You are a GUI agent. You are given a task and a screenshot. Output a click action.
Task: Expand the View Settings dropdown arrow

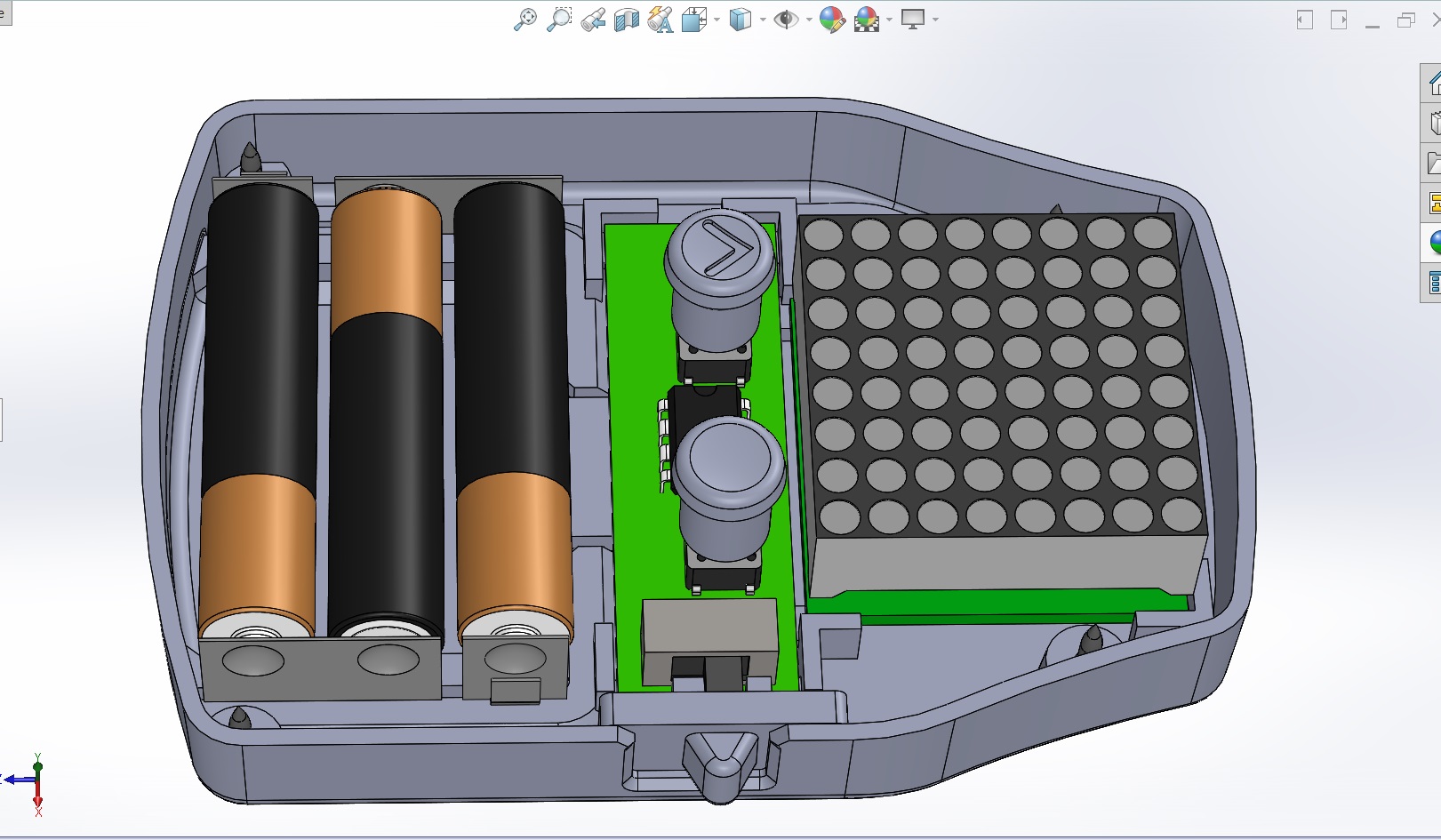coord(935,20)
